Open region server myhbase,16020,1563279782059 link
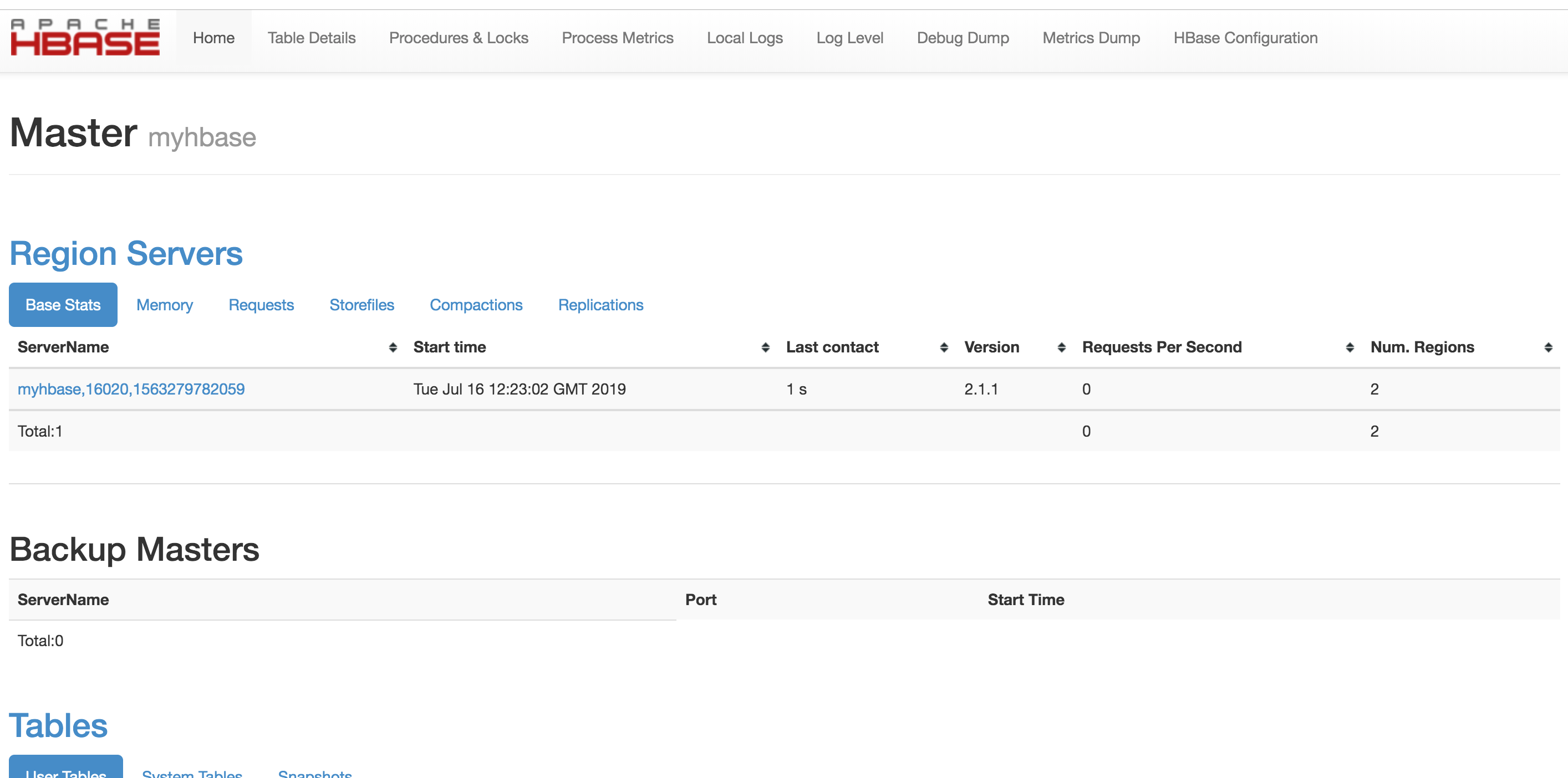 [x=131, y=390]
